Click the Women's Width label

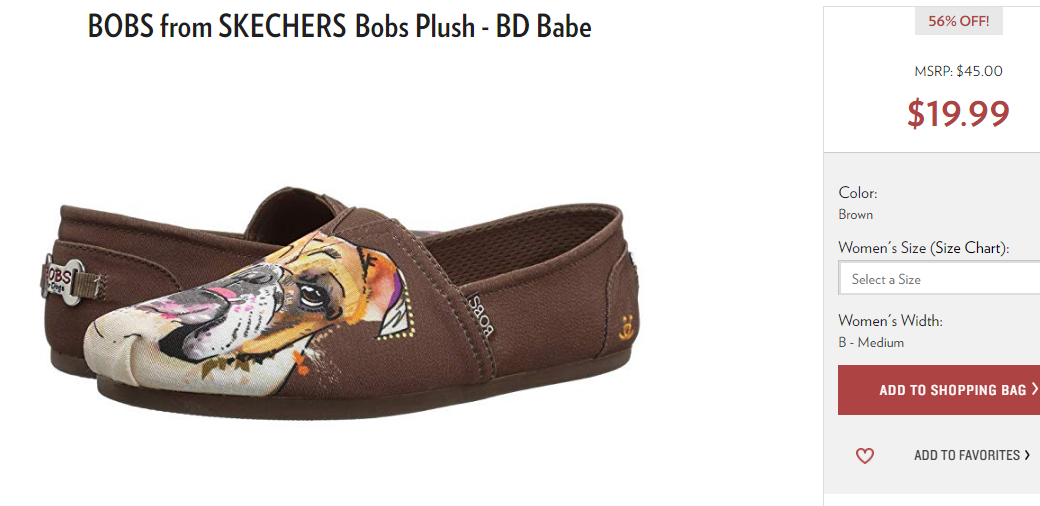point(890,321)
